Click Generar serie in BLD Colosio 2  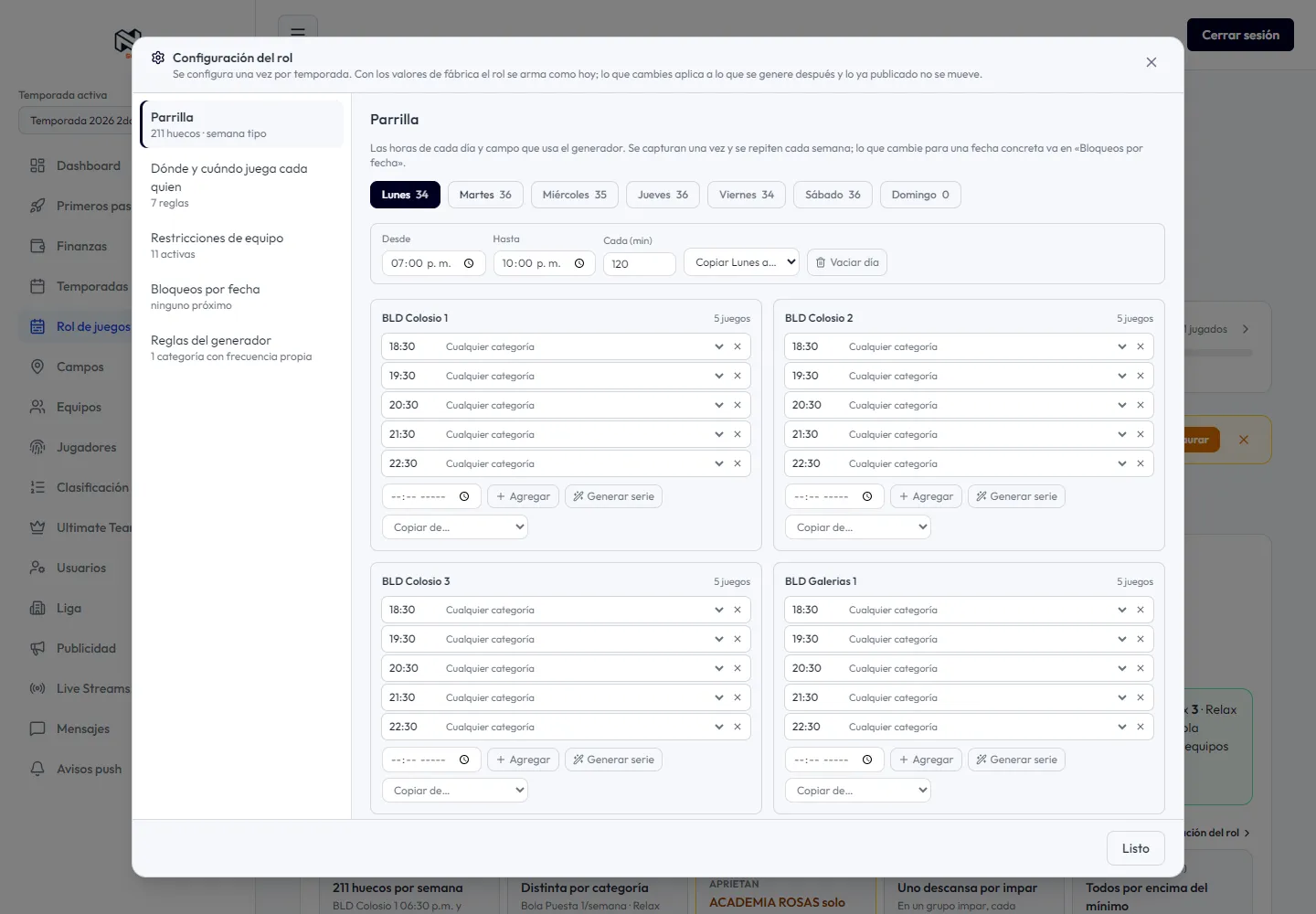coord(1016,496)
